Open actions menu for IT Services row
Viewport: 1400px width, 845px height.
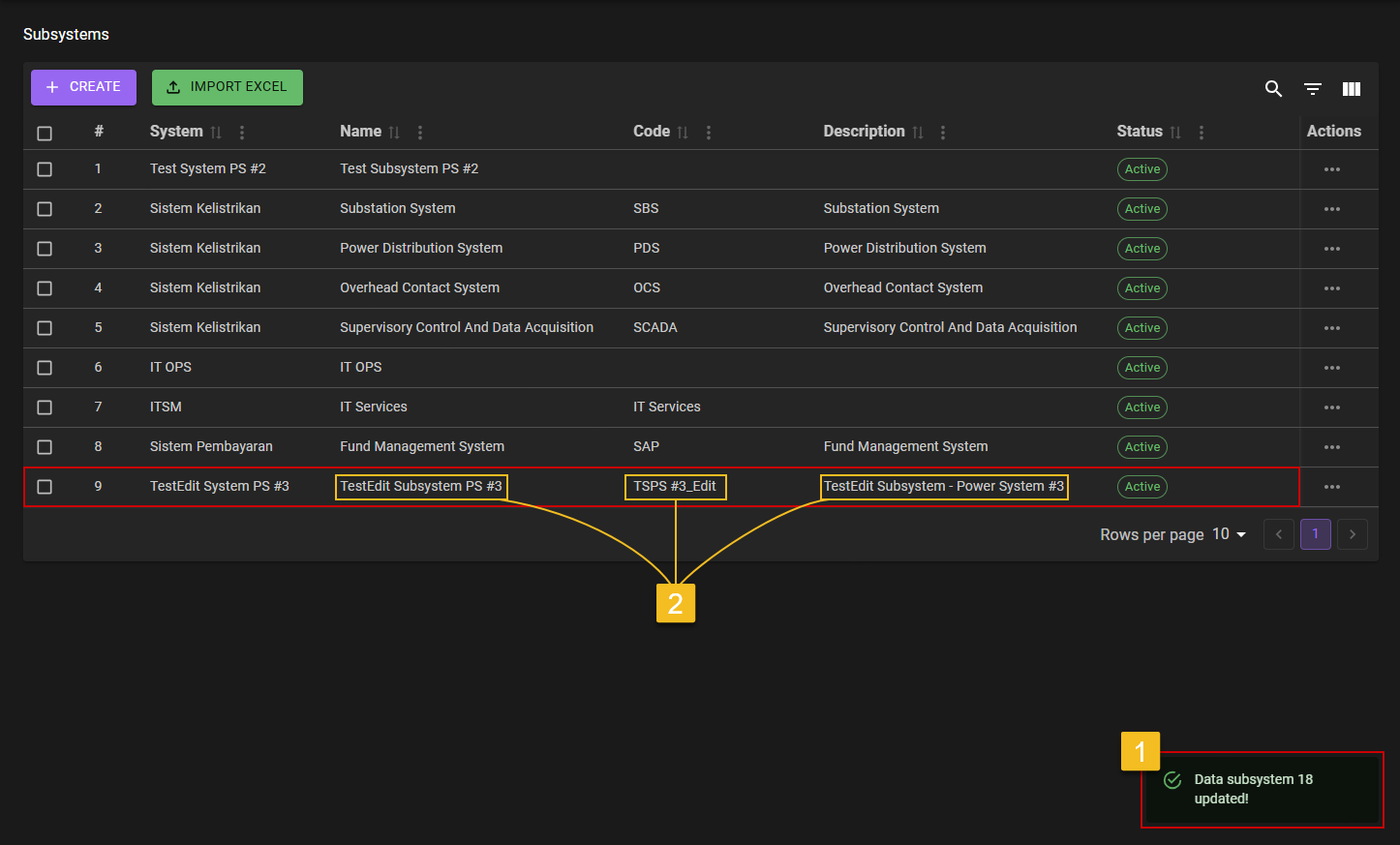coord(1331,407)
